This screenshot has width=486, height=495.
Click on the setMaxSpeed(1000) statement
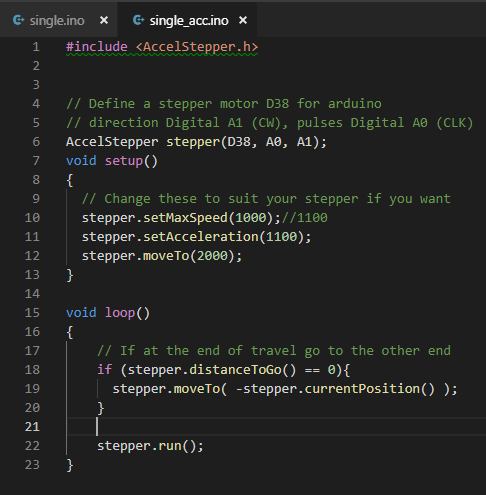182,218
